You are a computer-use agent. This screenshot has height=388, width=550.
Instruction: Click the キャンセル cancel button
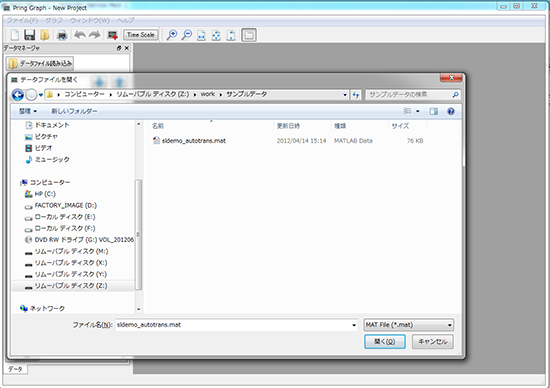(x=433, y=342)
